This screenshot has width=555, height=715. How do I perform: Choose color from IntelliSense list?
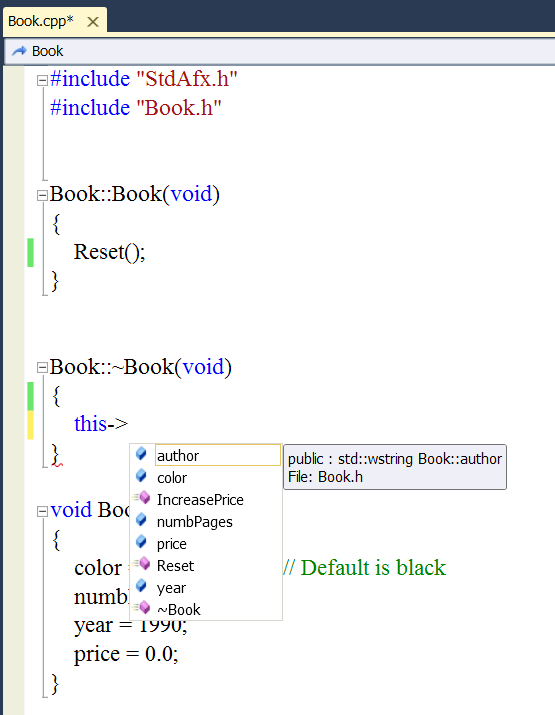tap(206, 477)
